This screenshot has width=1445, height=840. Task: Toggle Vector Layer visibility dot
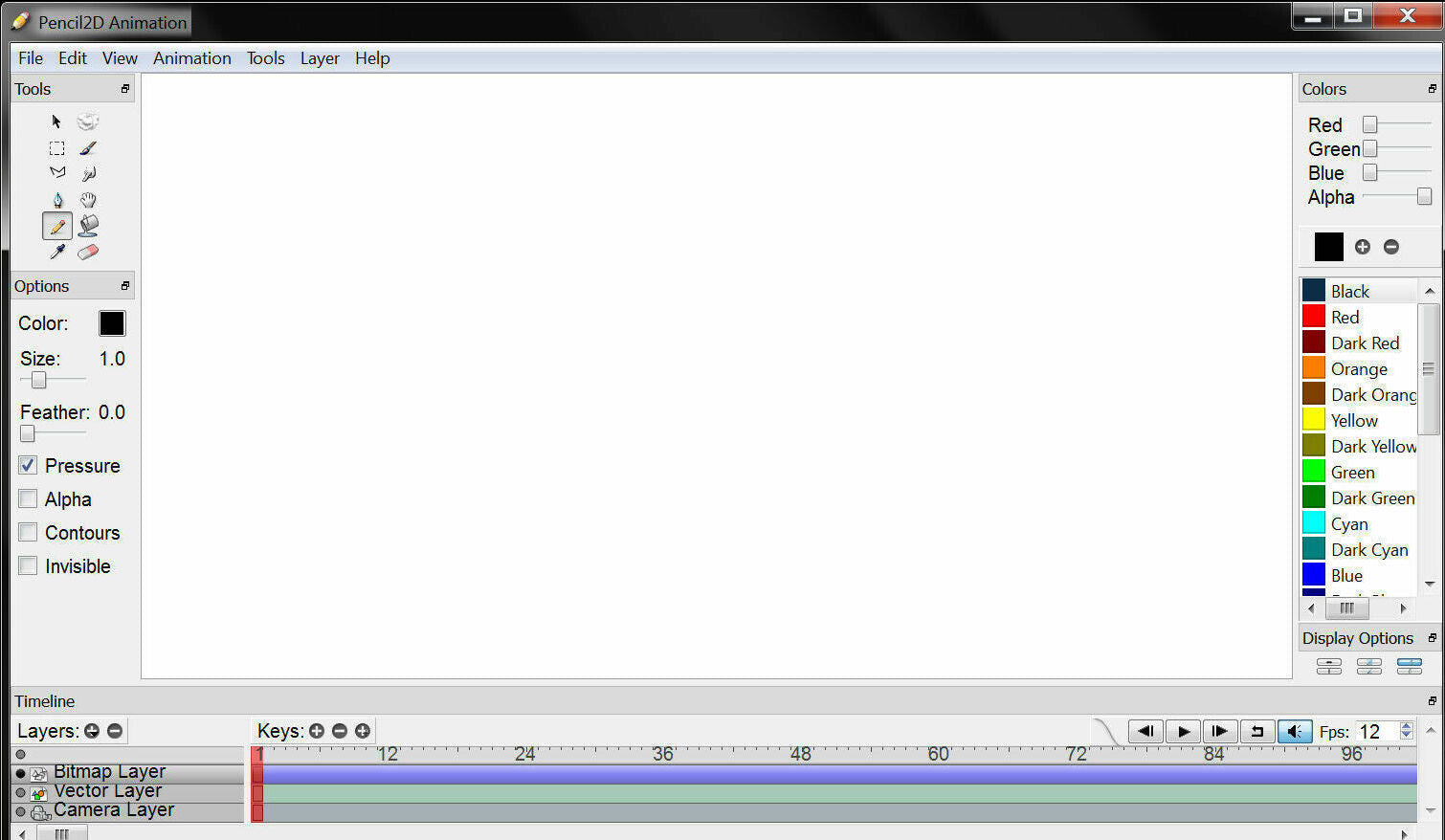[x=21, y=792]
